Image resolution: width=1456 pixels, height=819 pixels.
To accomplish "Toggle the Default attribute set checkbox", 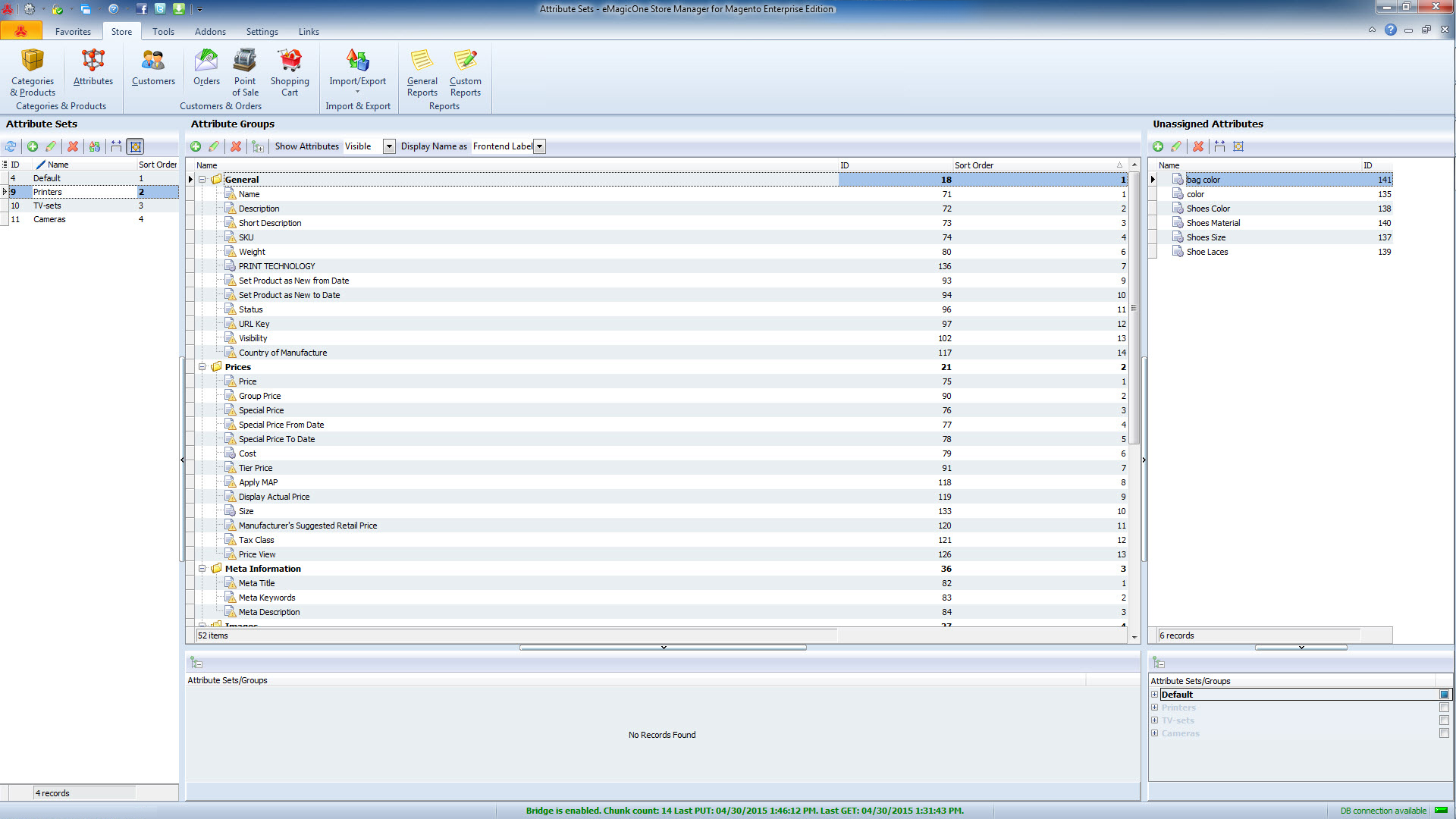I will (x=1444, y=695).
